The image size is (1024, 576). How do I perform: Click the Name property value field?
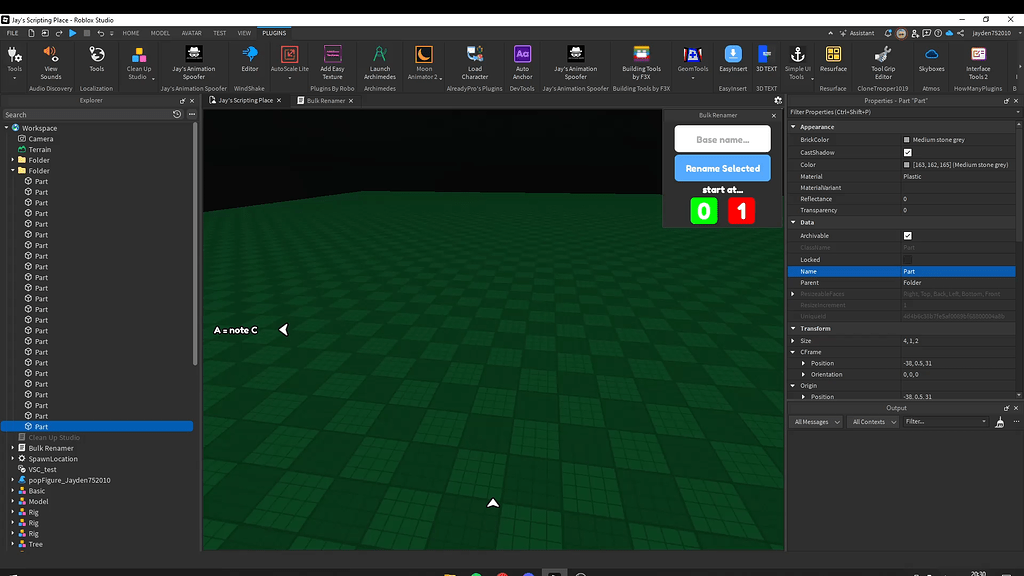click(958, 271)
